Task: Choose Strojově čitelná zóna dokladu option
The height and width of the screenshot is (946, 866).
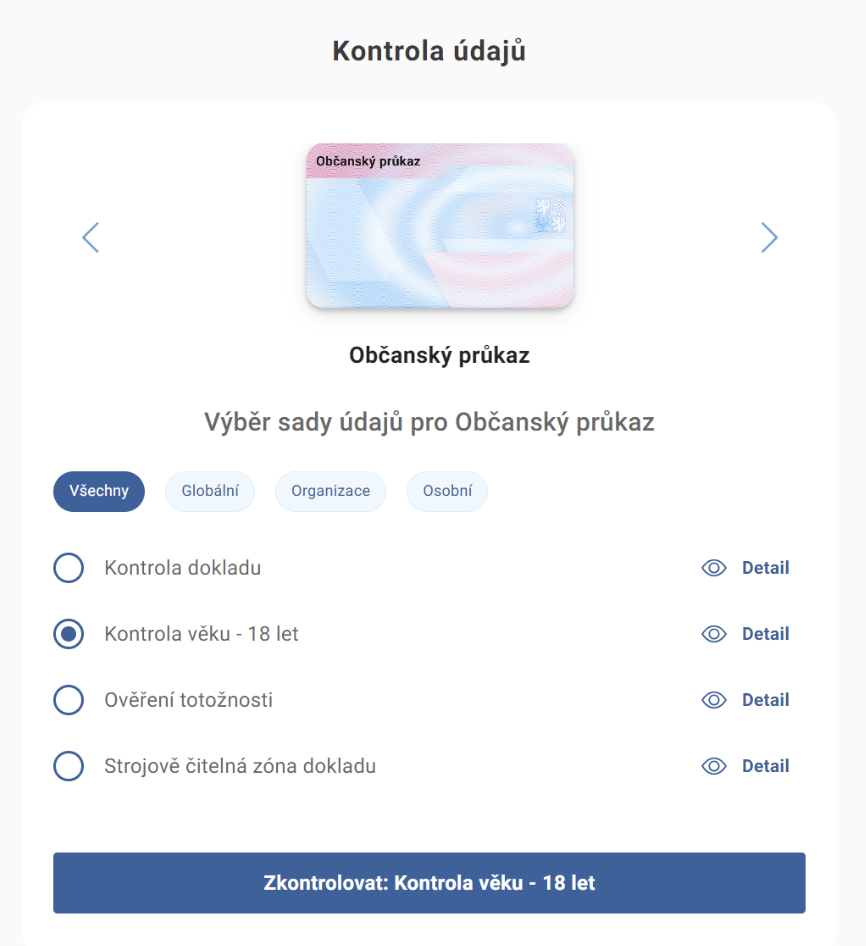Action: pyautogui.click(x=68, y=766)
